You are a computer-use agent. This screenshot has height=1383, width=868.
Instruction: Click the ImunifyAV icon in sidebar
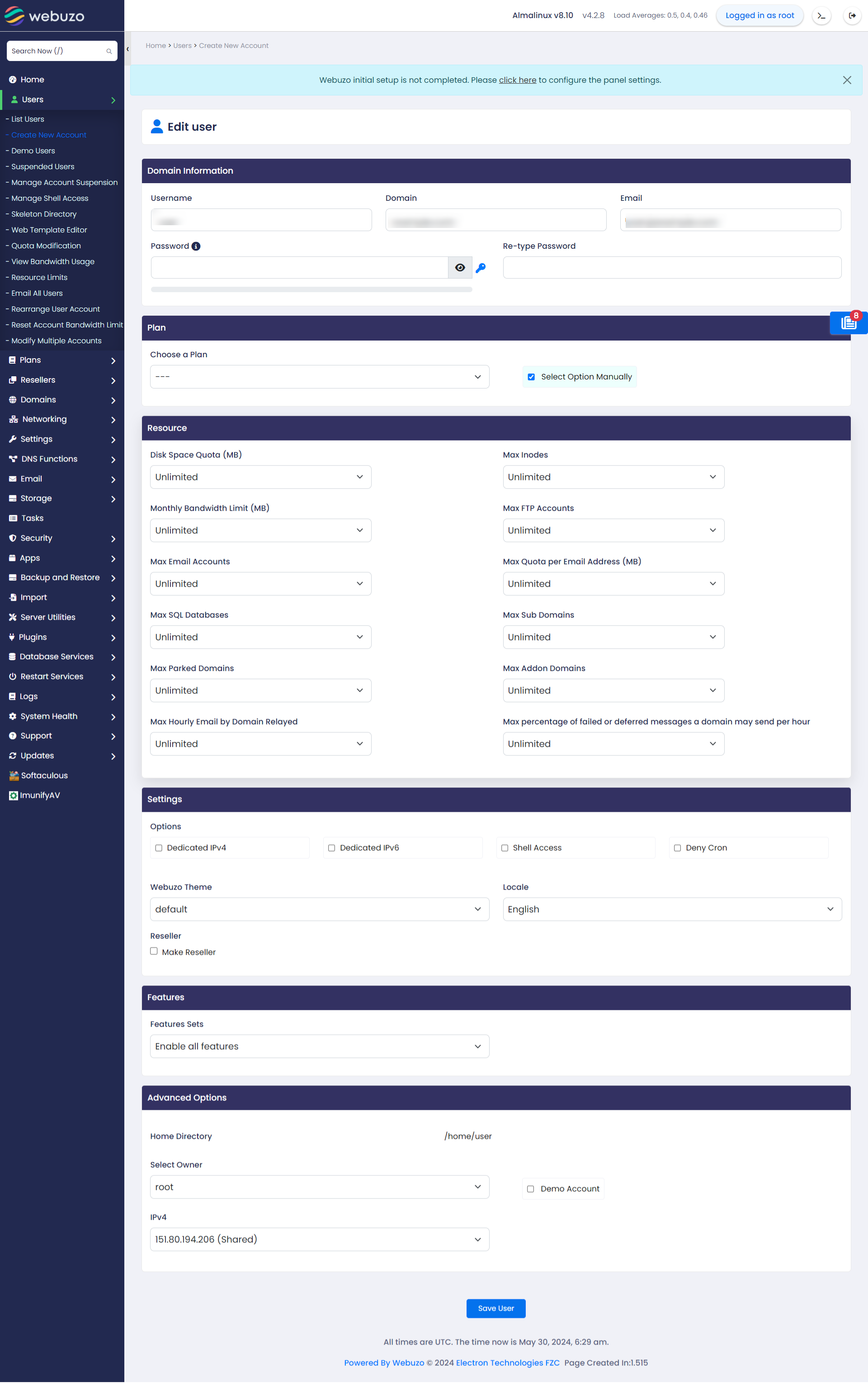point(12,795)
